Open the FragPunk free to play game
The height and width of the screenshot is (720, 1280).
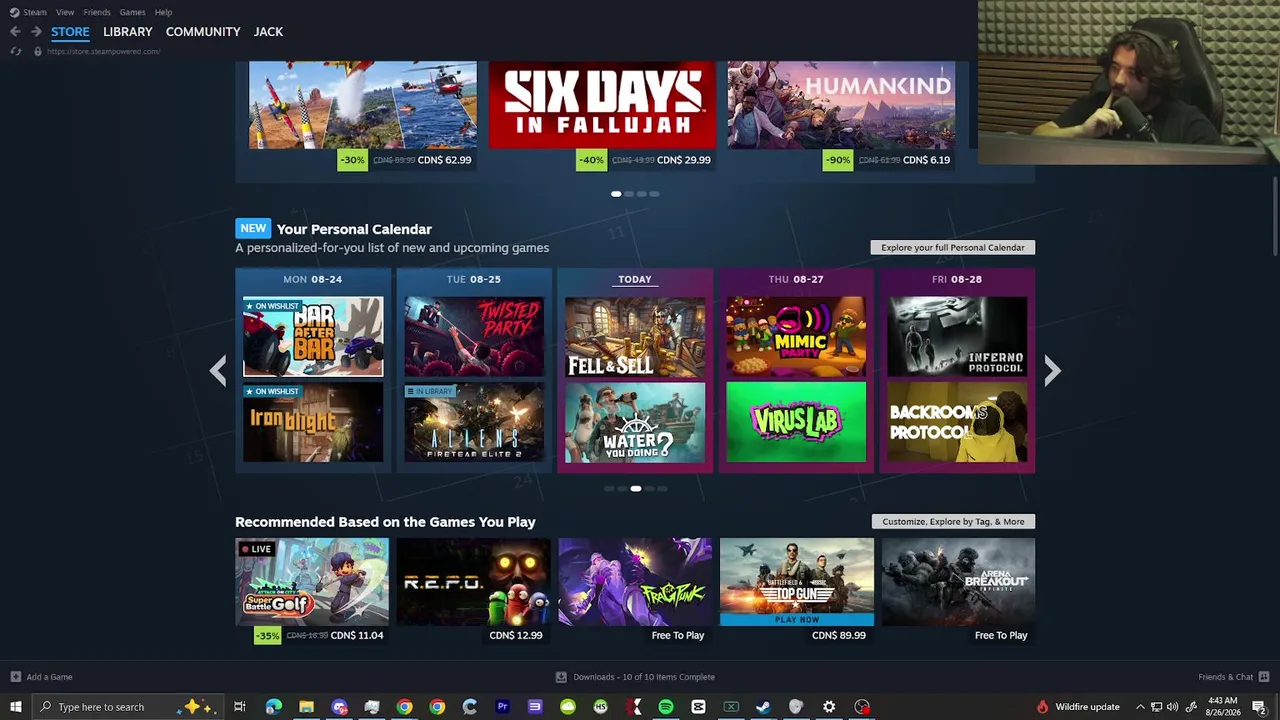click(x=635, y=592)
